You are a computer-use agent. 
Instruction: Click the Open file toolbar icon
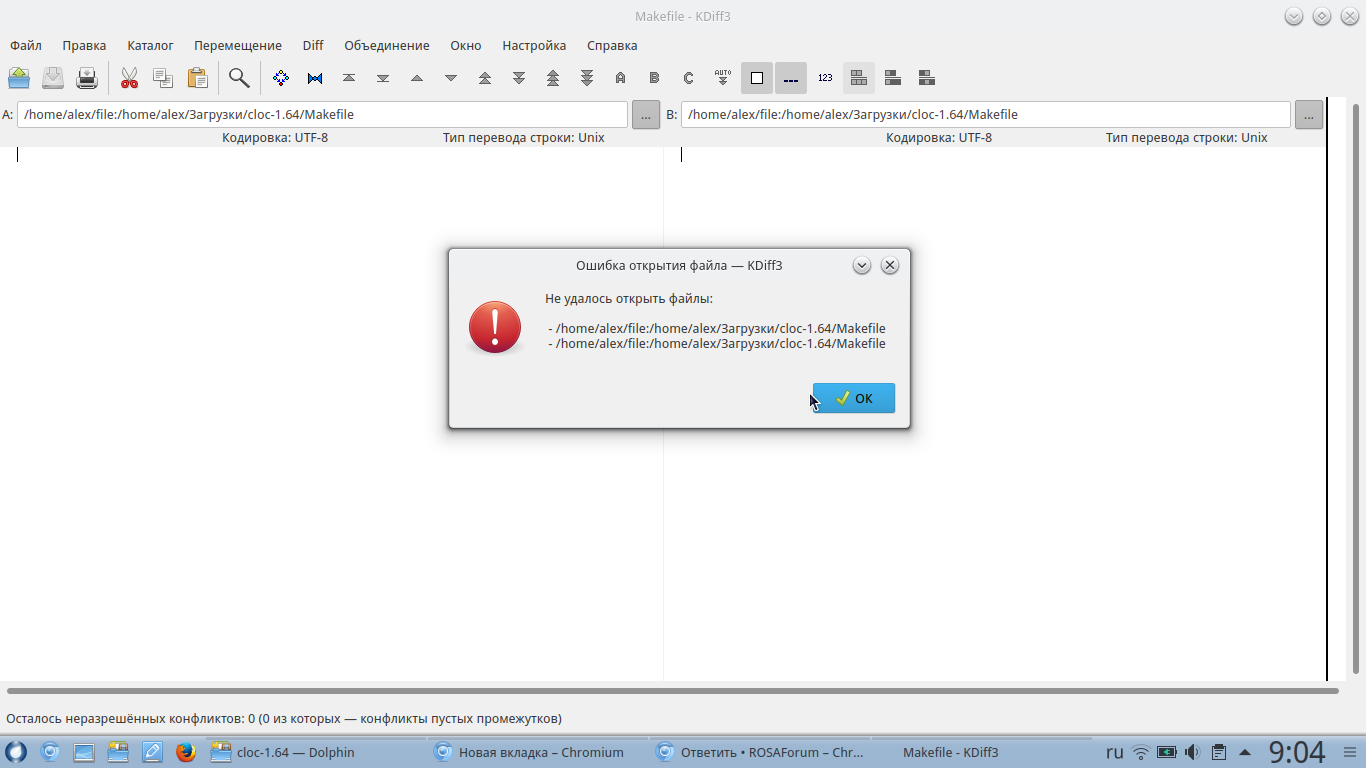click(x=19, y=78)
